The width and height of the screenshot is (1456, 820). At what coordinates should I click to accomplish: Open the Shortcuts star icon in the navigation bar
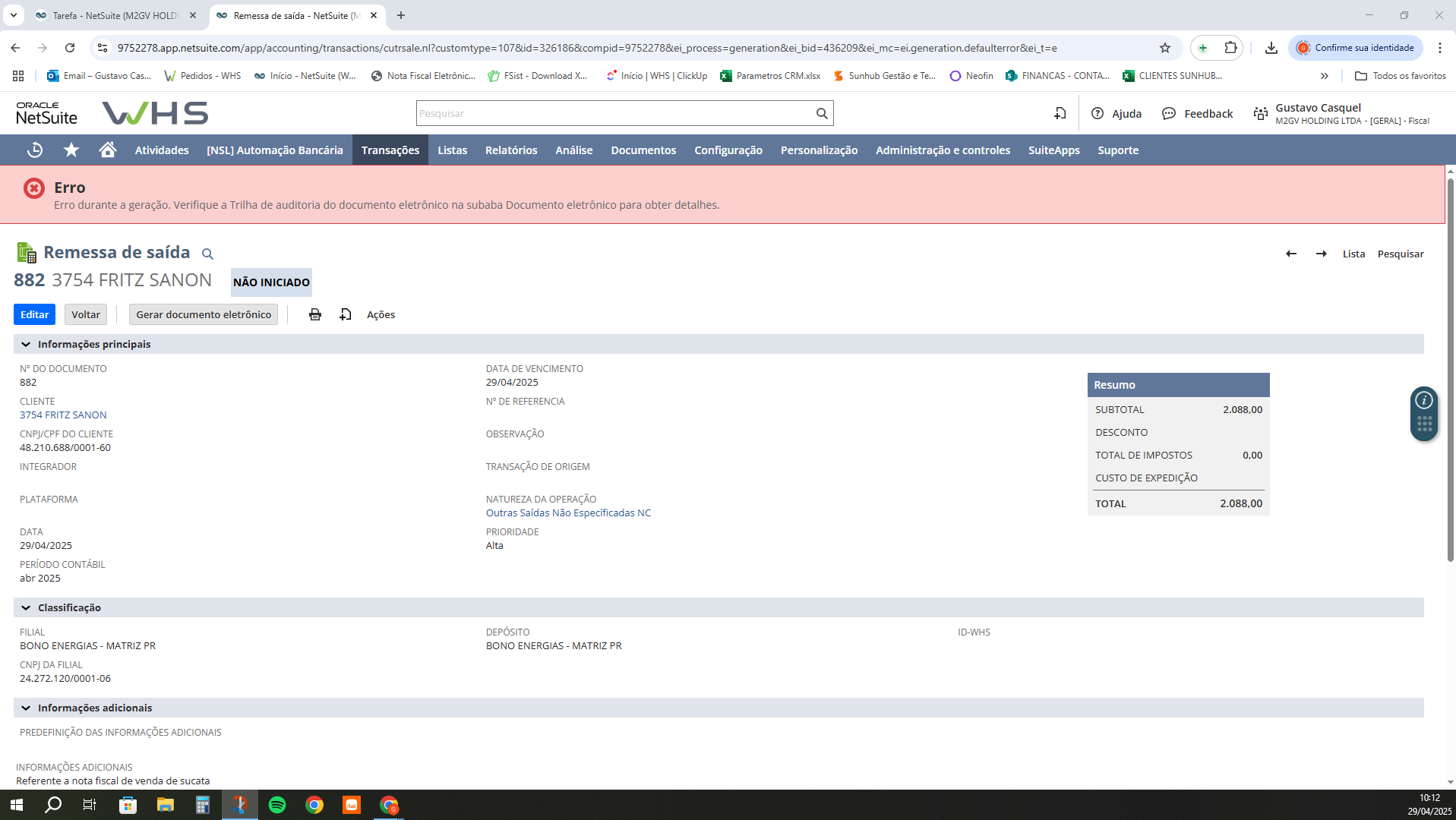tap(71, 150)
